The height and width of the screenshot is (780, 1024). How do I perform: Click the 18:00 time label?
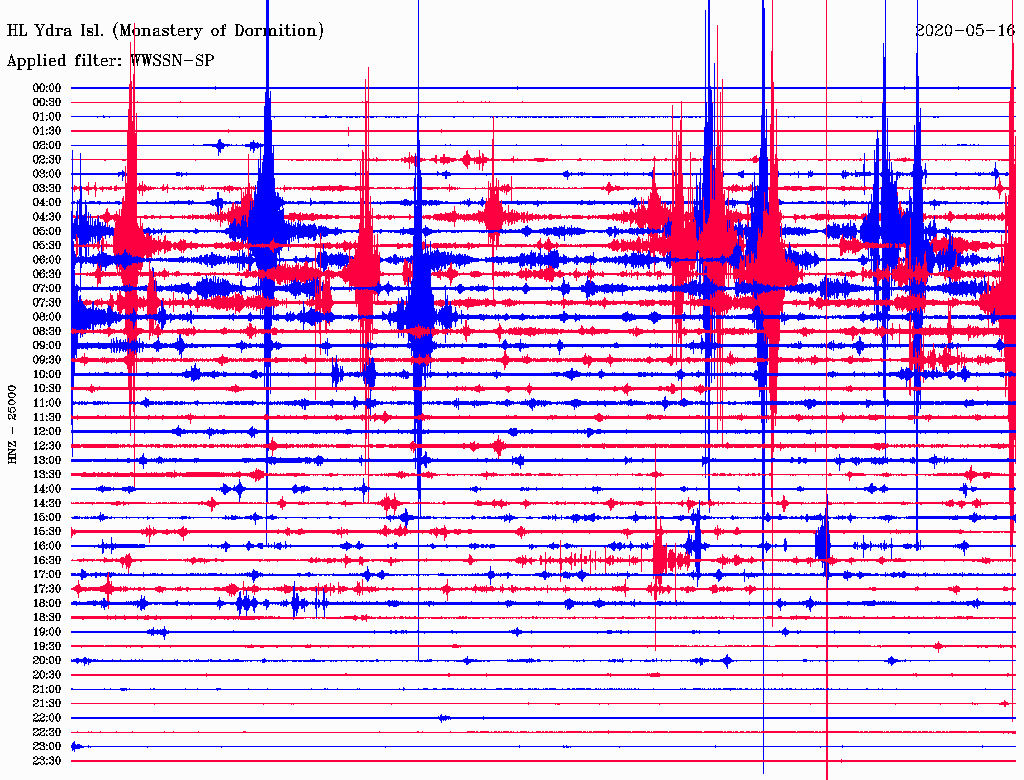tap(47, 604)
